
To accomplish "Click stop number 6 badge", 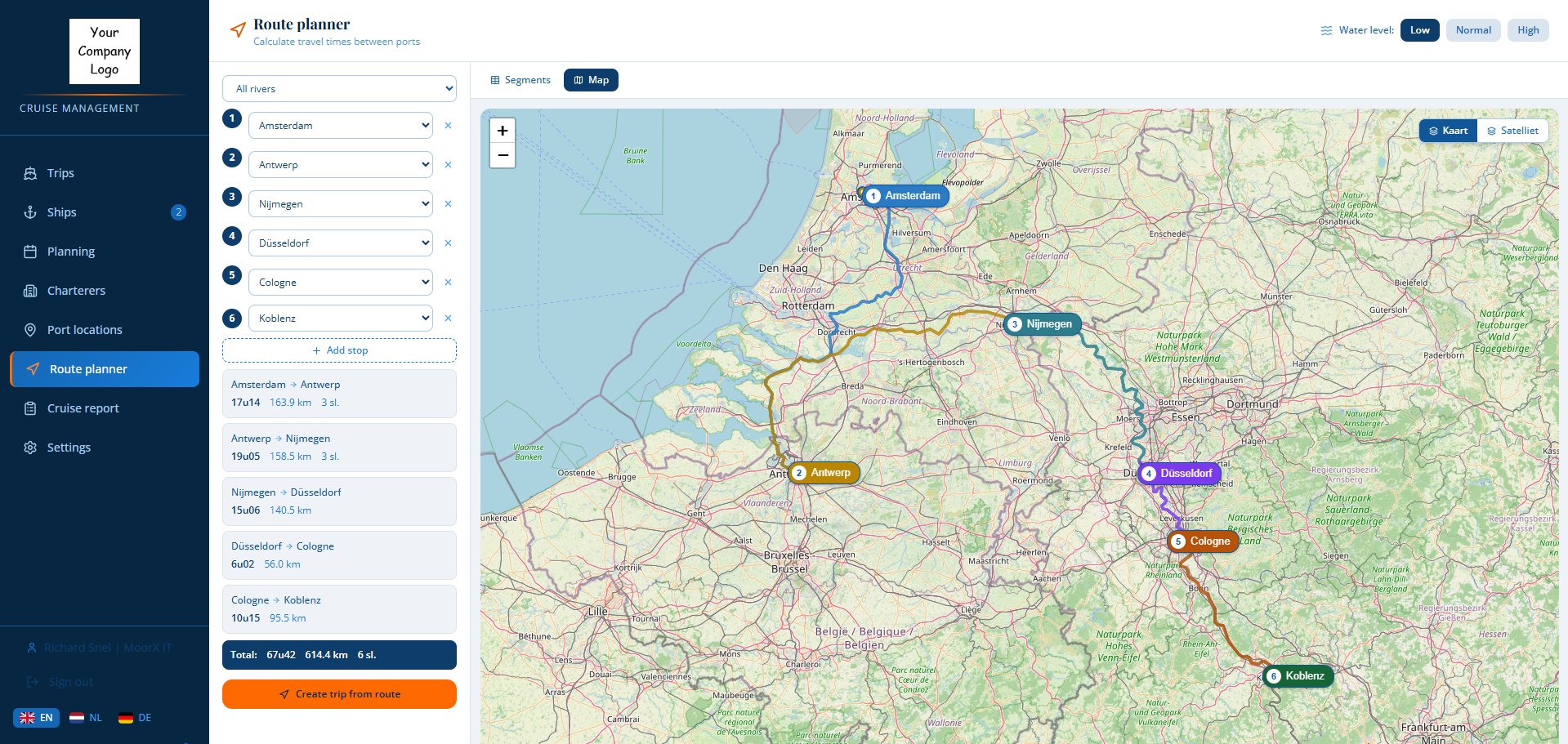I will (x=232, y=319).
